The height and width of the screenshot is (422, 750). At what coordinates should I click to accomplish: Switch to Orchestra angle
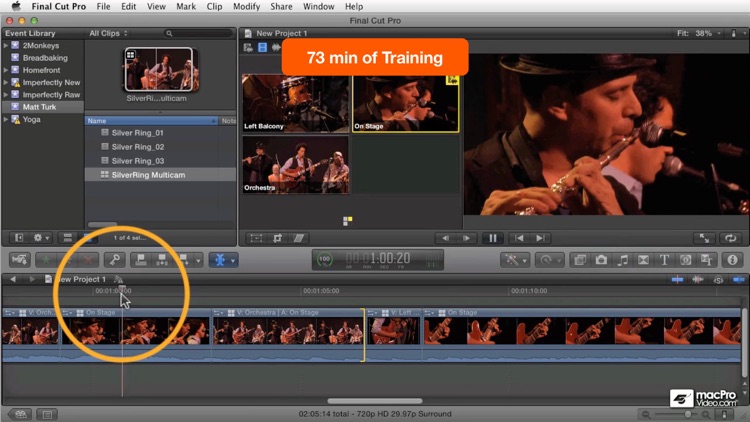click(x=296, y=165)
